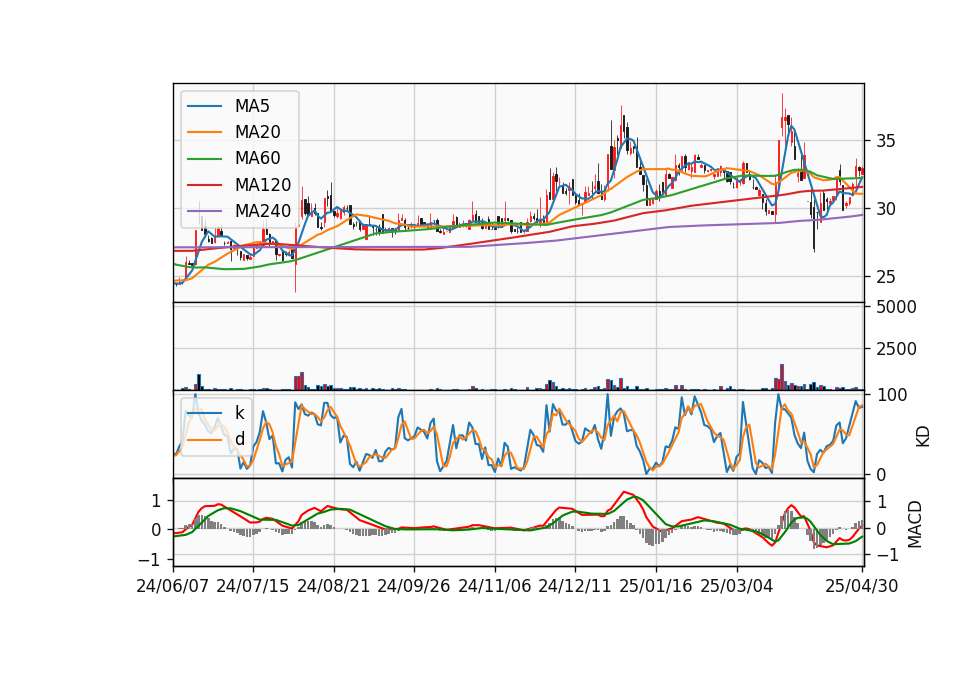The width and height of the screenshot is (960, 690).
Task: Click the MA60 legend label
Action: tap(258, 159)
